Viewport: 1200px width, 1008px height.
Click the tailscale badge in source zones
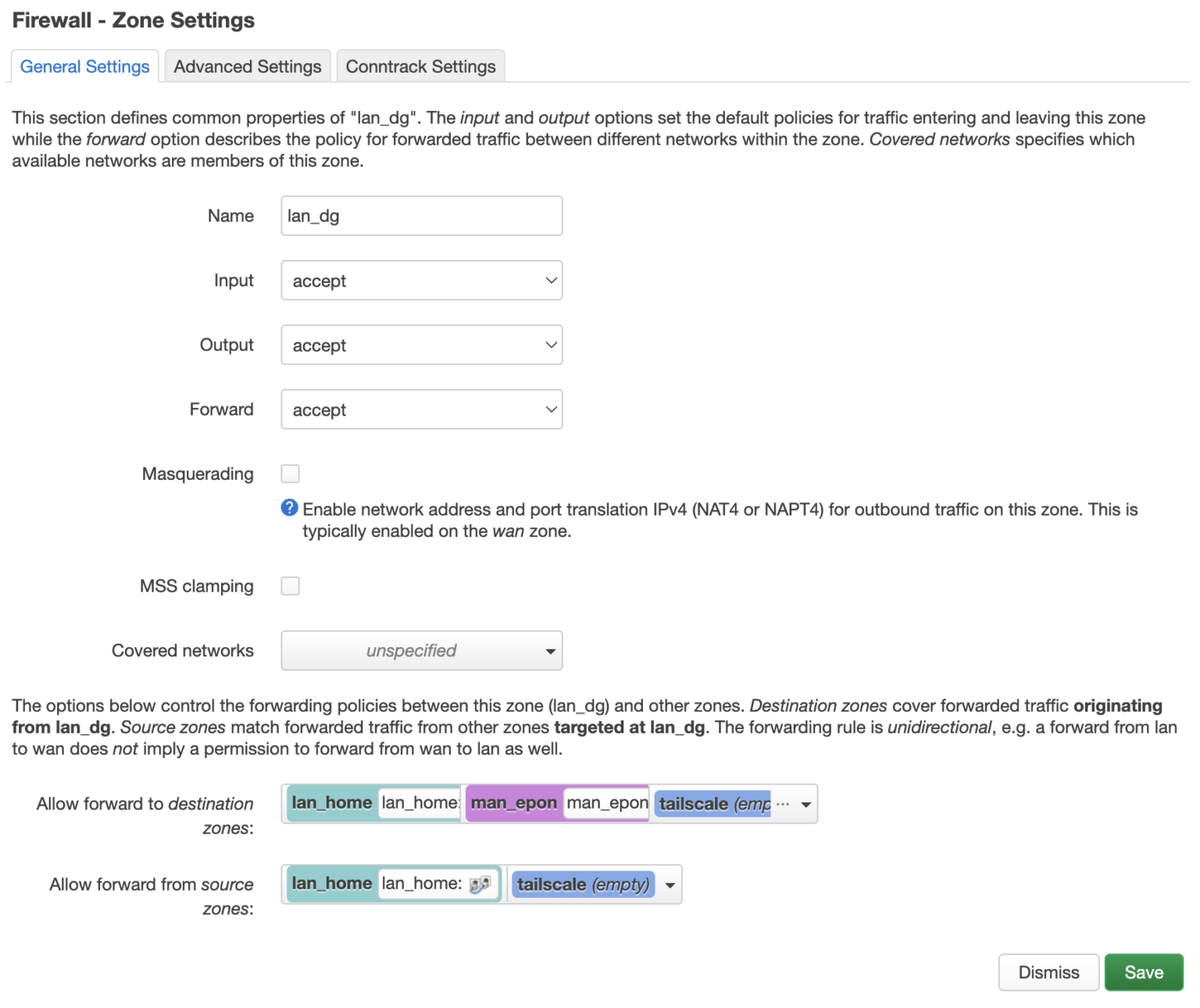tap(583, 885)
